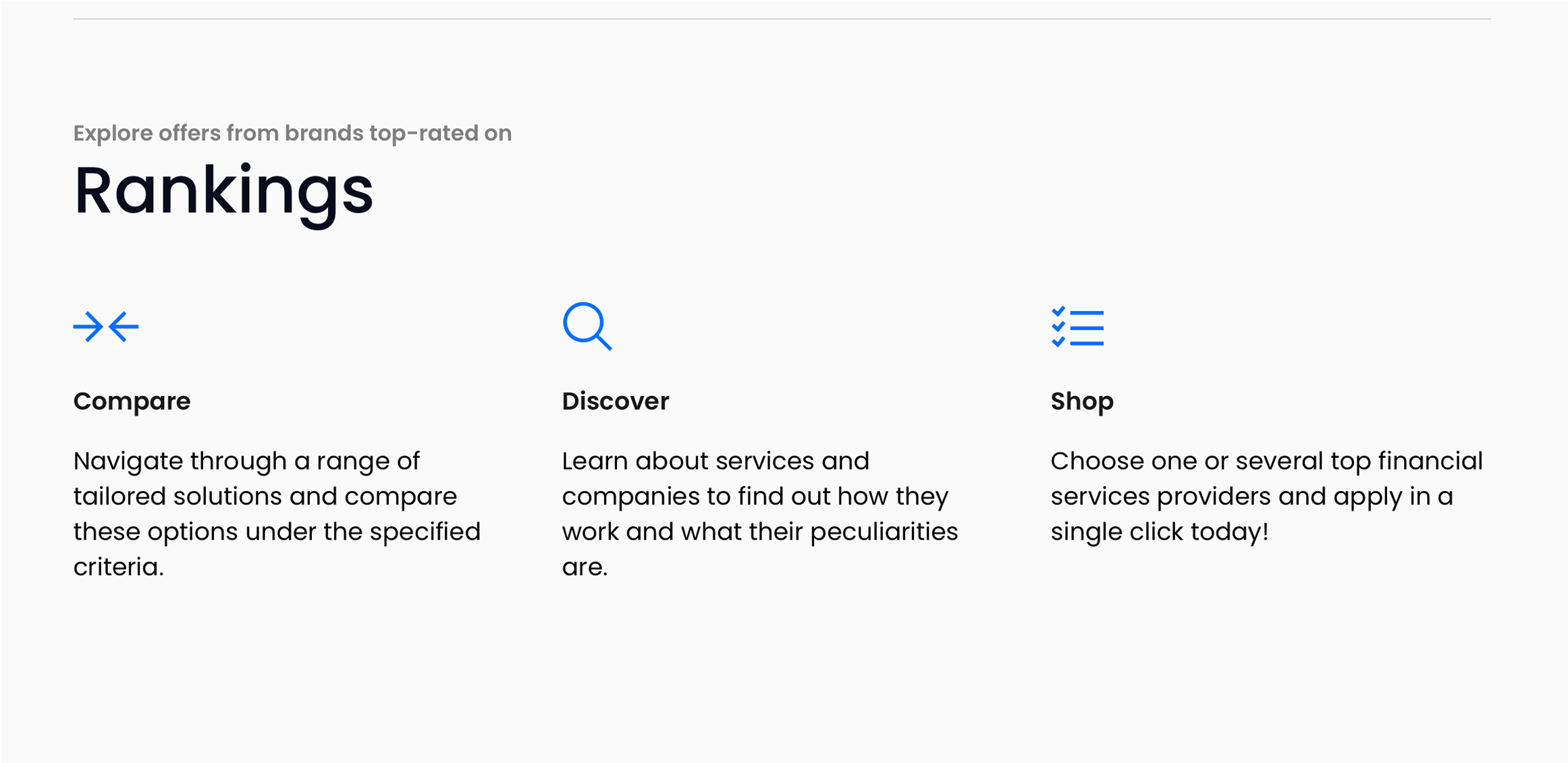Click the Shop checklist icon
The image size is (1568, 763).
(1077, 327)
